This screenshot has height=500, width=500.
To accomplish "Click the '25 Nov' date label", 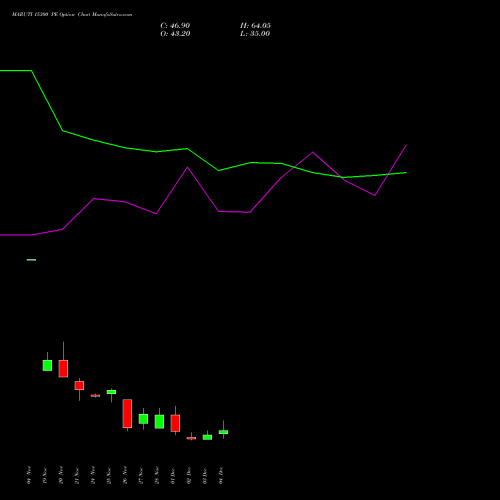I will coord(109,476).
